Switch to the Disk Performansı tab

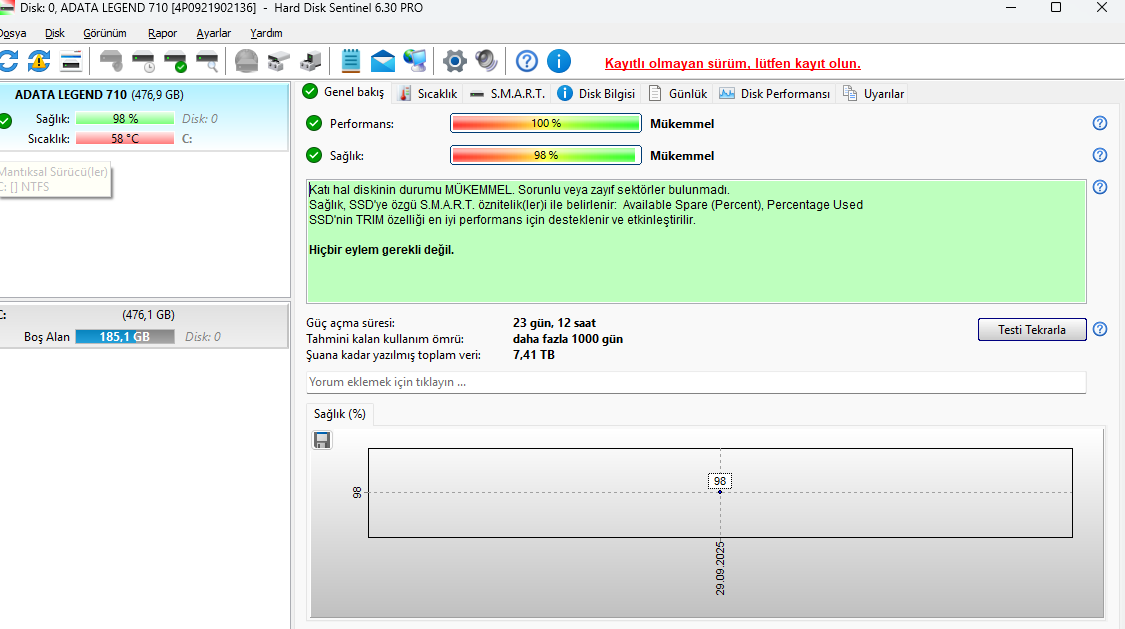click(775, 94)
